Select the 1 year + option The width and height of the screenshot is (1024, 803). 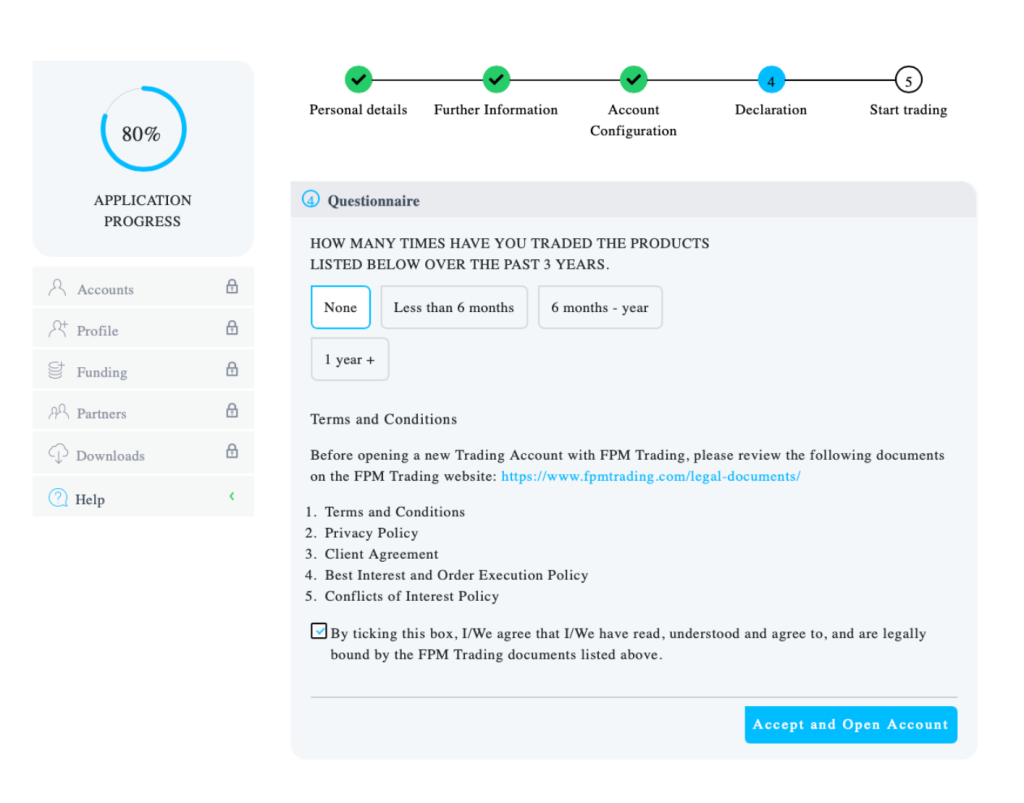(x=349, y=360)
